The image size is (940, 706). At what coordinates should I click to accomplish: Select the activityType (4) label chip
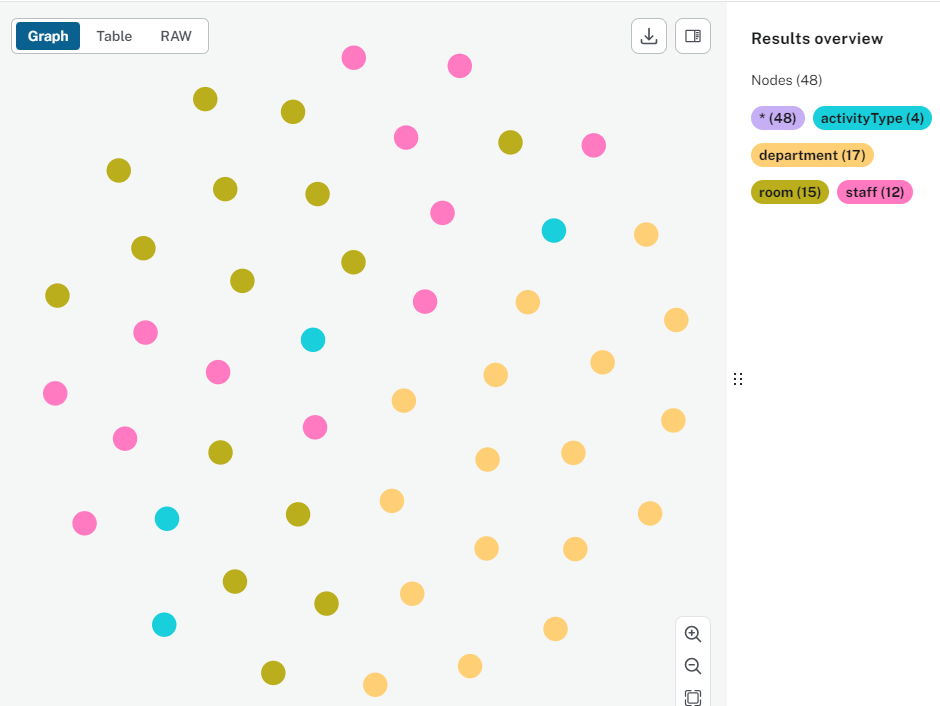coord(872,118)
